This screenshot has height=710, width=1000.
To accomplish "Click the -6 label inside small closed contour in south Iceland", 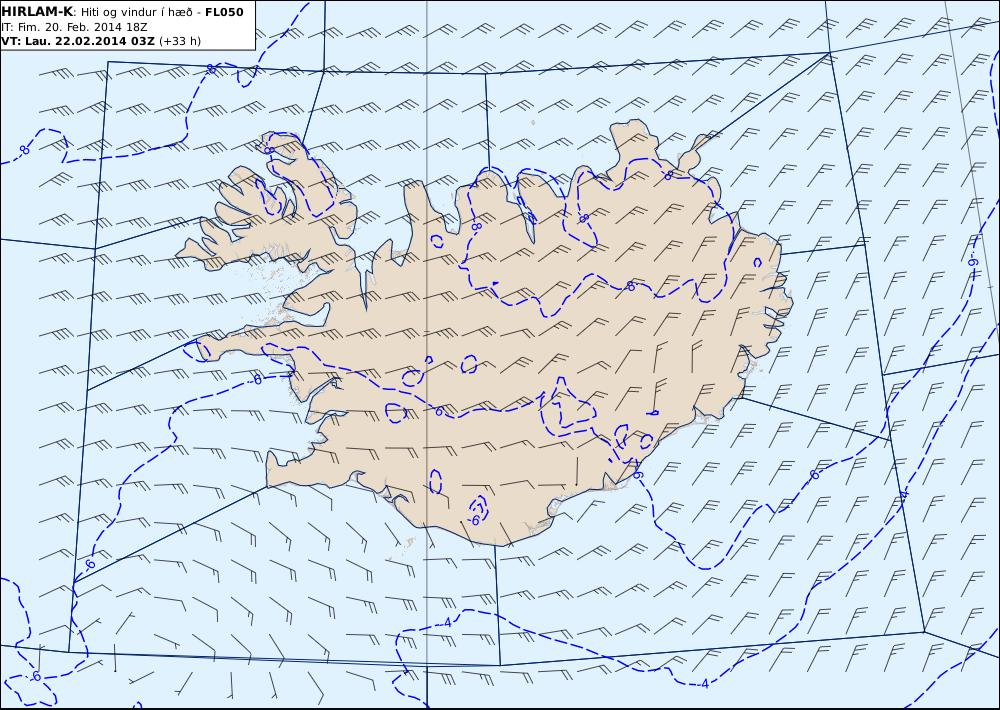I will point(473,520).
